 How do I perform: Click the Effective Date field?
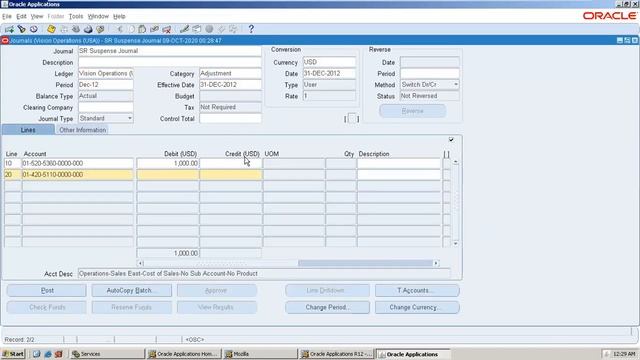click(x=230, y=85)
